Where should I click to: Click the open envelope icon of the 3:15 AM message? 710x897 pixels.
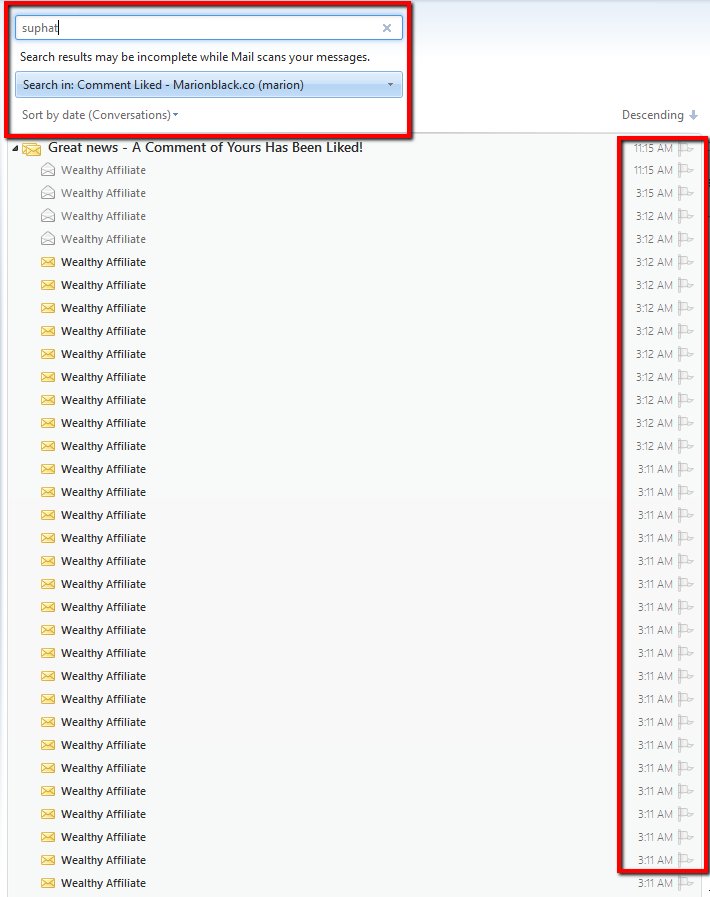click(x=48, y=193)
